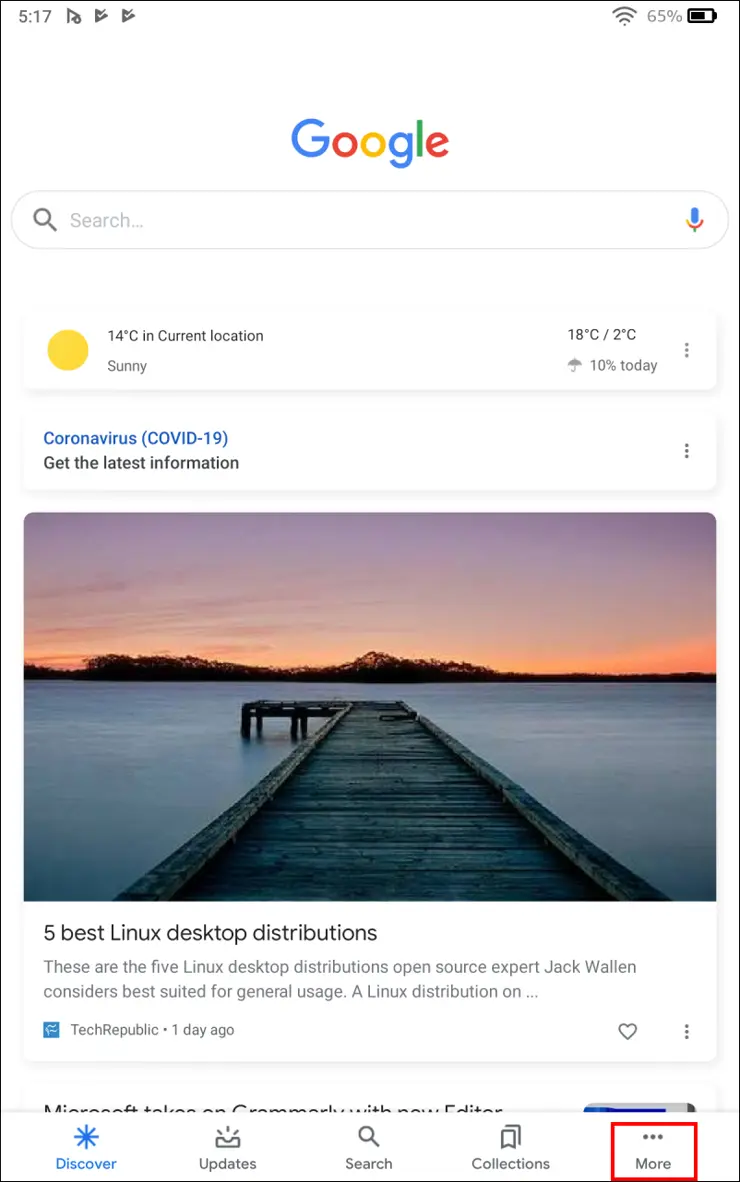Tap the magnifying glass in search bar
The image size is (740, 1182).
[45, 220]
